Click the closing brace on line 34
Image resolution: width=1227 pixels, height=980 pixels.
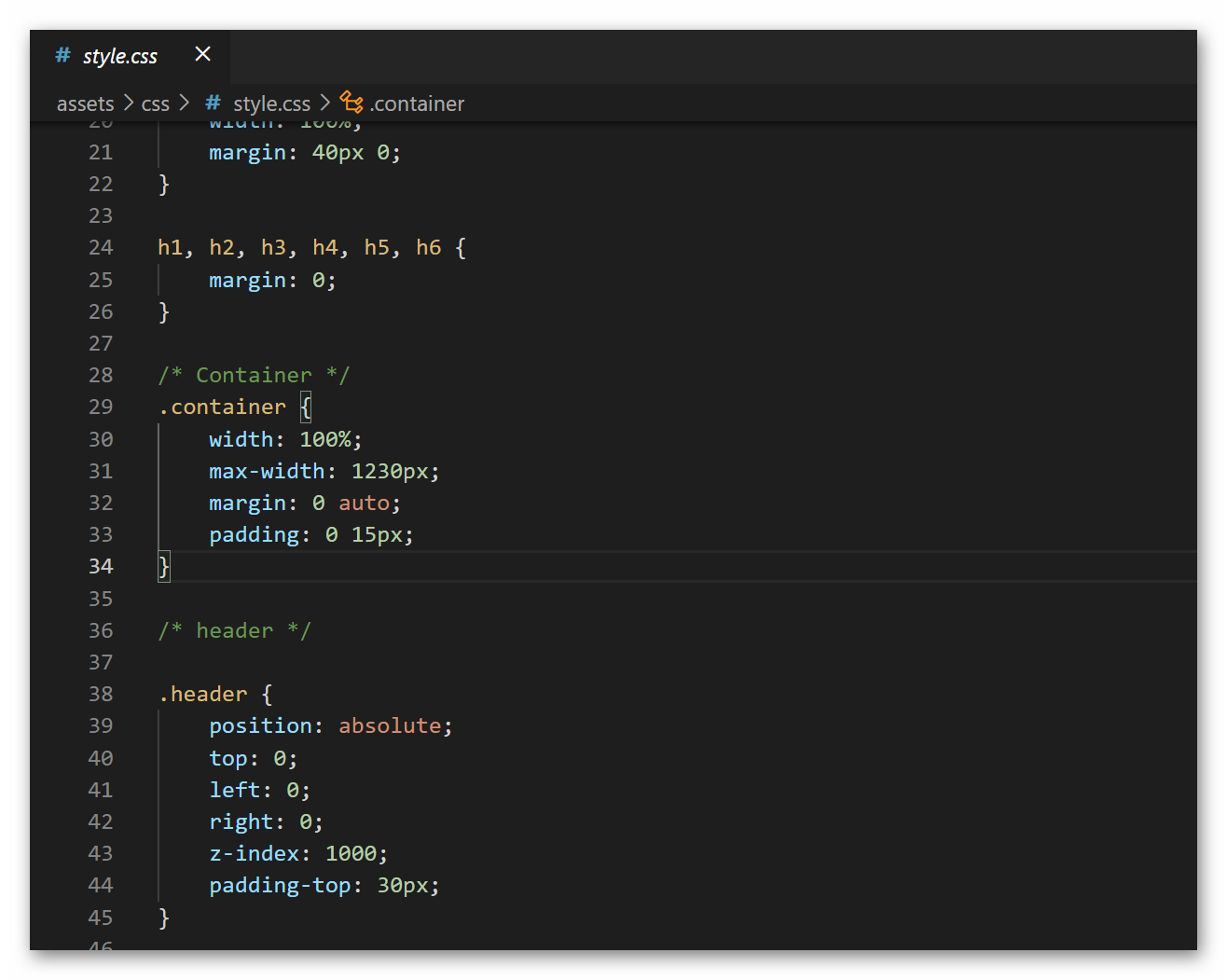[x=164, y=567]
